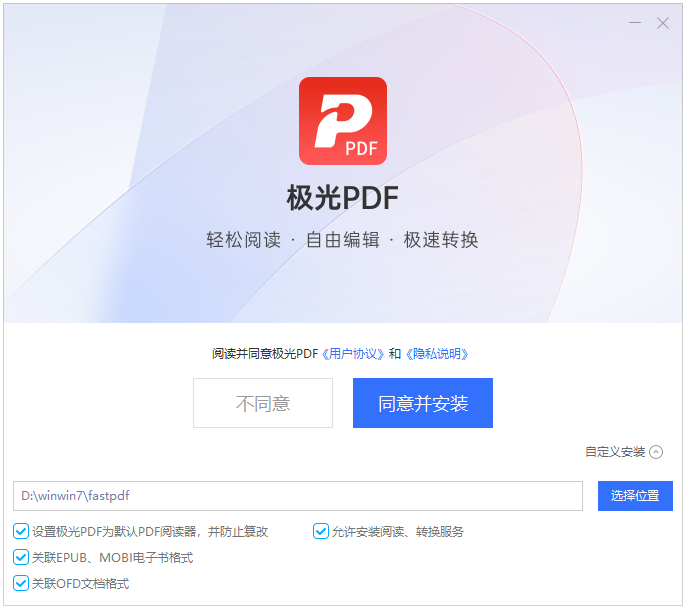
Task: Click the 阅读并同意极光PDF agreement text
Action: point(265,354)
